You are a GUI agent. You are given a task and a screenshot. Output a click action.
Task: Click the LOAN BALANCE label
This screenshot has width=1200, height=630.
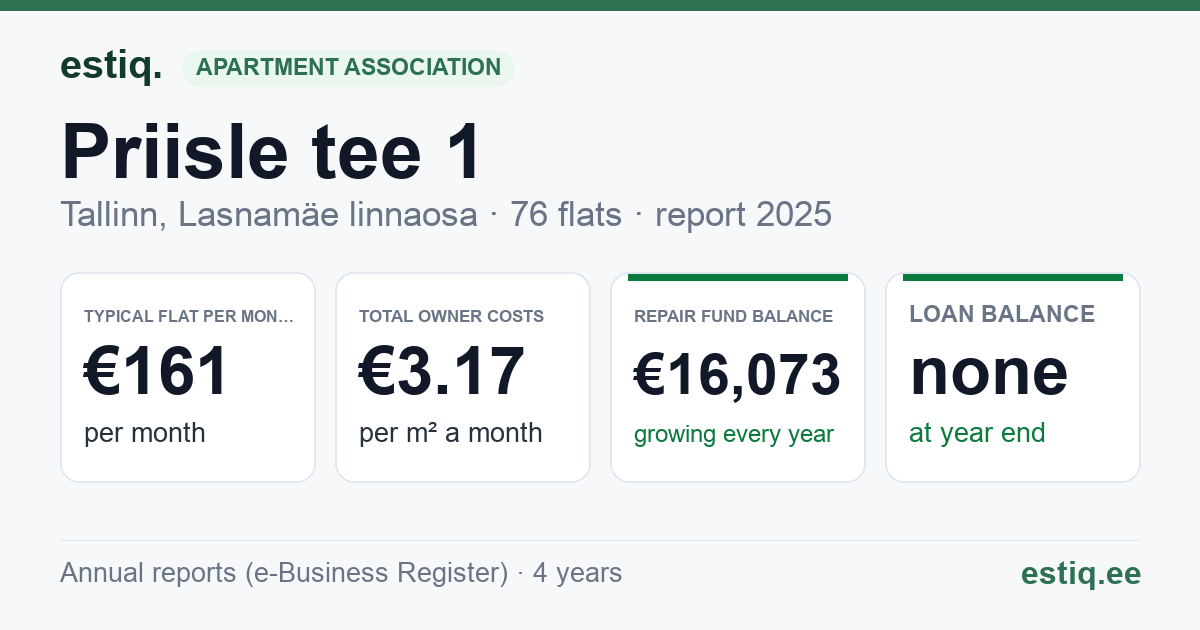[x=1002, y=314]
